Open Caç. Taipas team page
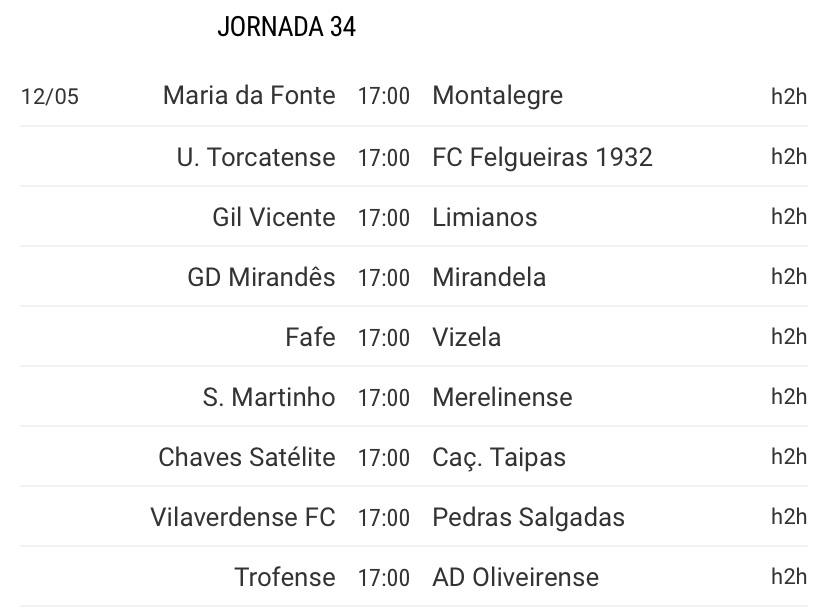This screenshot has width=828, height=611. pyautogui.click(x=499, y=458)
